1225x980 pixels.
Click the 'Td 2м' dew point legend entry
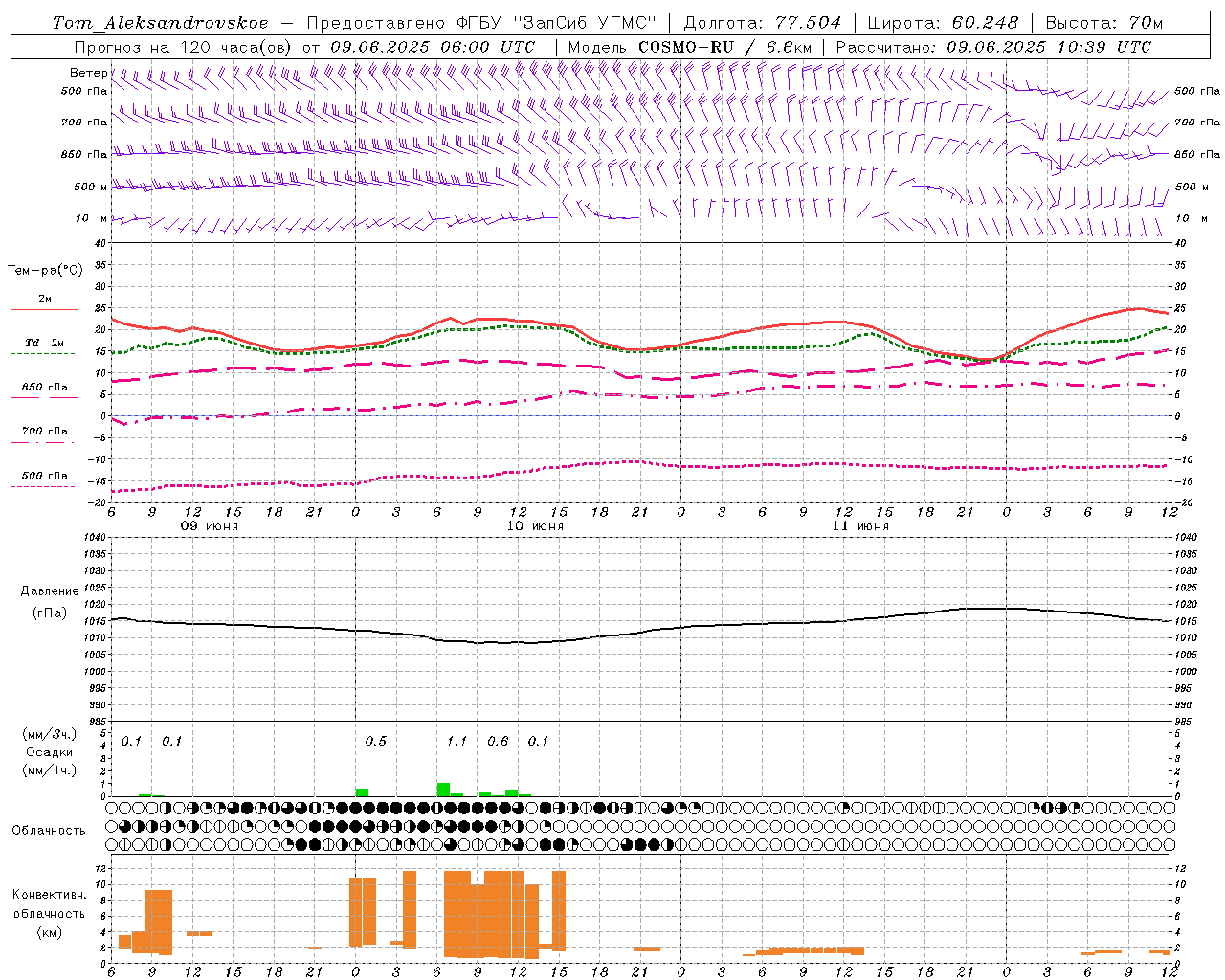point(45,343)
